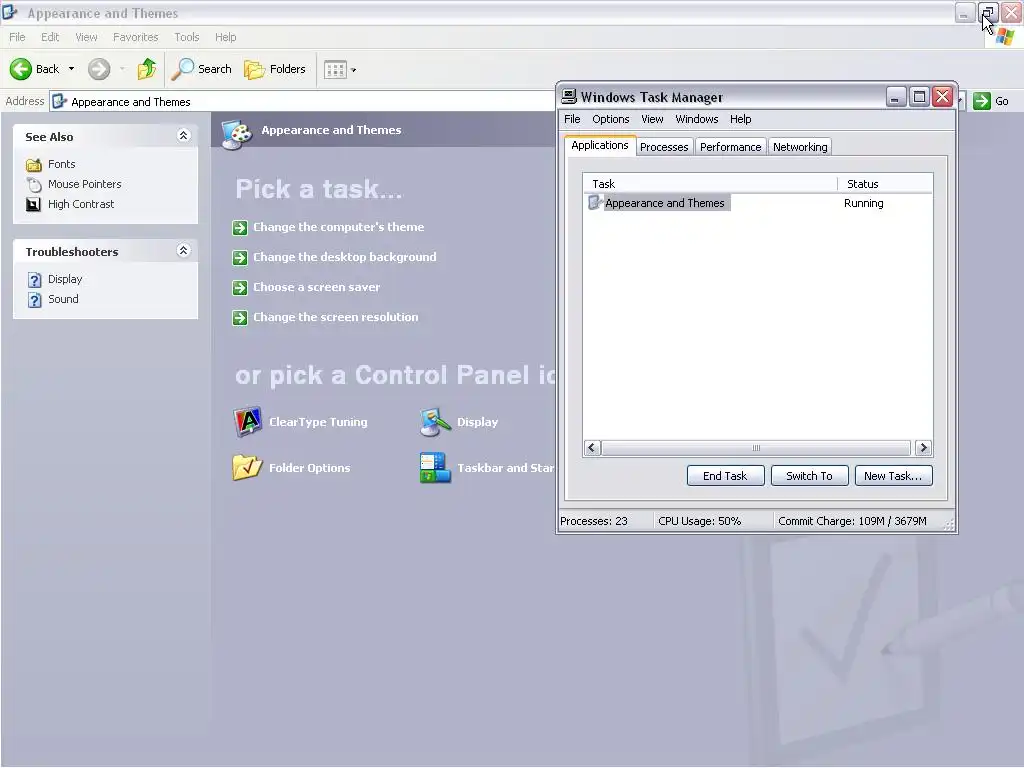Click the End Task button
1024x768 pixels.
click(x=725, y=476)
